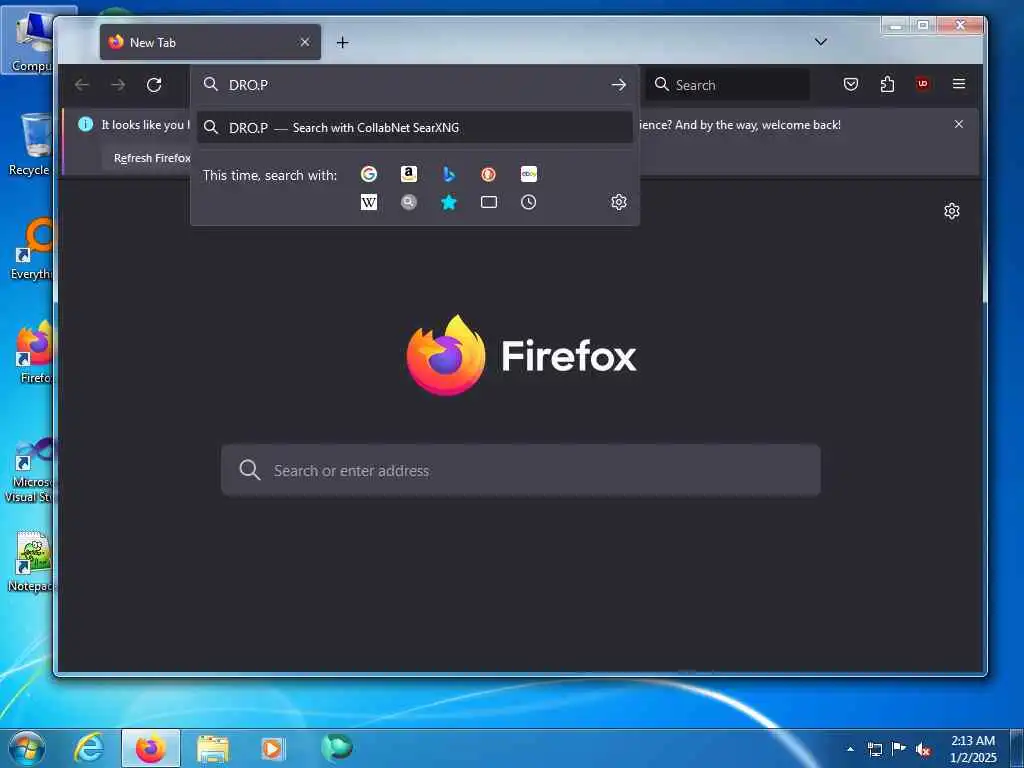The height and width of the screenshot is (768, 1024).
Task: Select the Notepad++ desktop shortcut
Action: tap(30, 562)
